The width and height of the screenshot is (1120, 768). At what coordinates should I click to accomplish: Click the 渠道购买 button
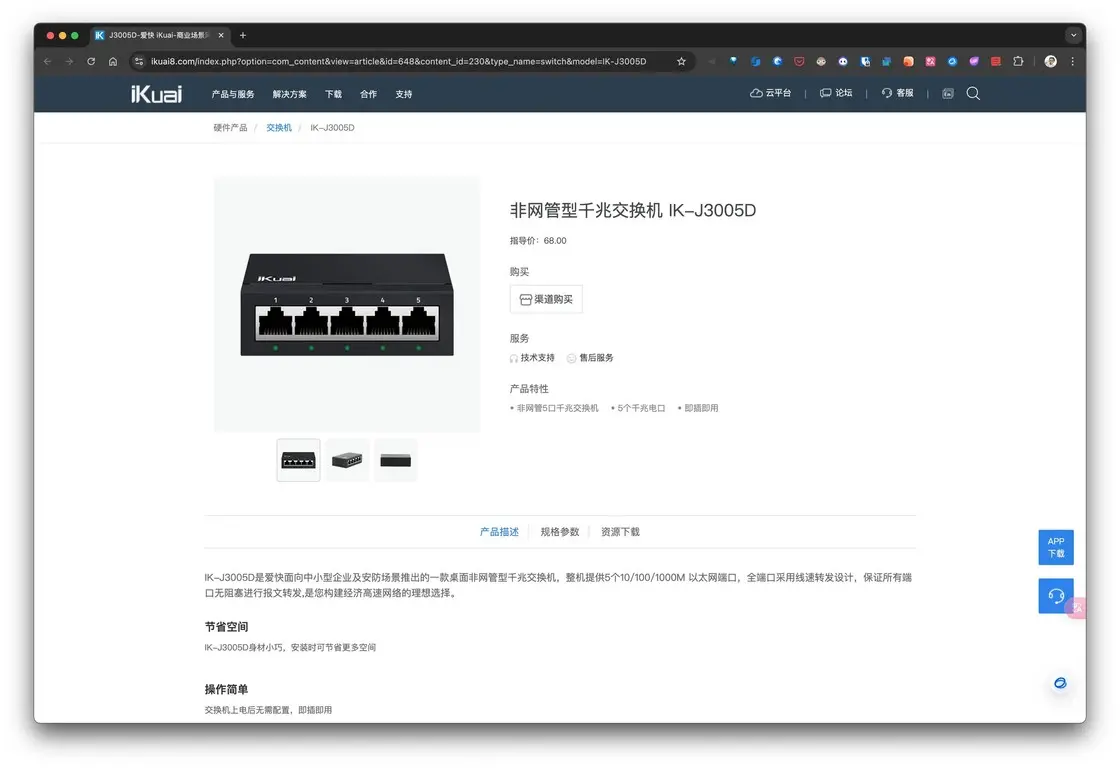[x=546, y=299]
